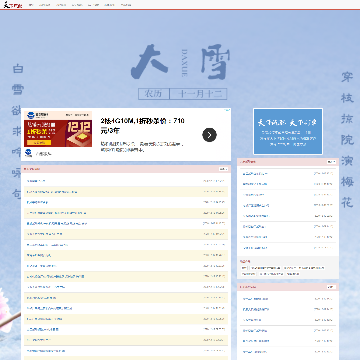Click the blue forum banner on the right
360x360 pixels.
[288, 131]
